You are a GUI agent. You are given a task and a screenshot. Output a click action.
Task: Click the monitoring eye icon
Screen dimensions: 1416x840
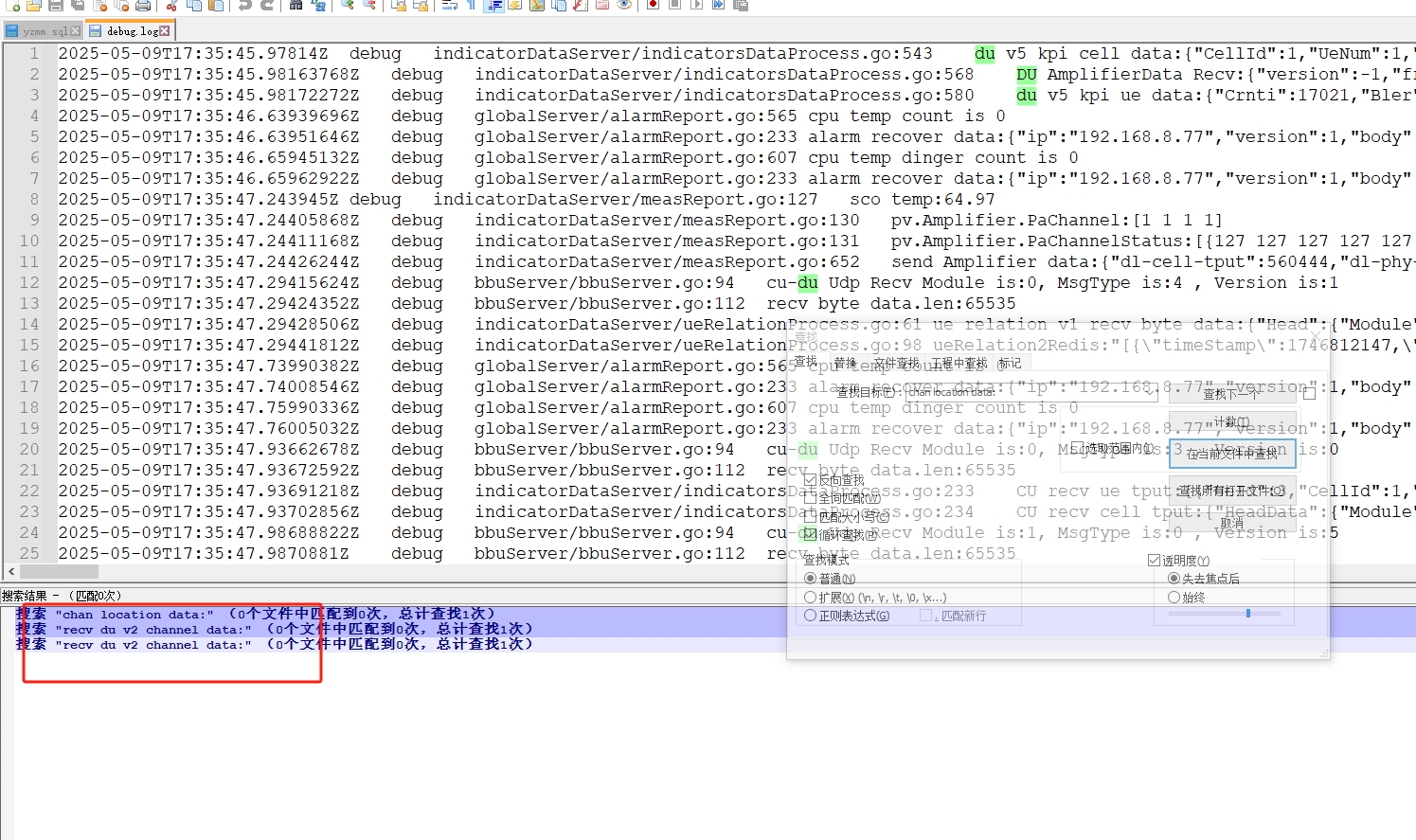click(624, 5)
